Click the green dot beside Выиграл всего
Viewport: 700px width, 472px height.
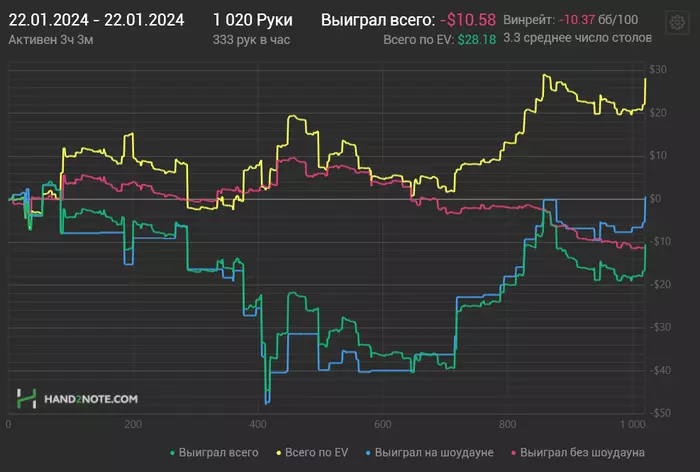(x=173, y=453)
